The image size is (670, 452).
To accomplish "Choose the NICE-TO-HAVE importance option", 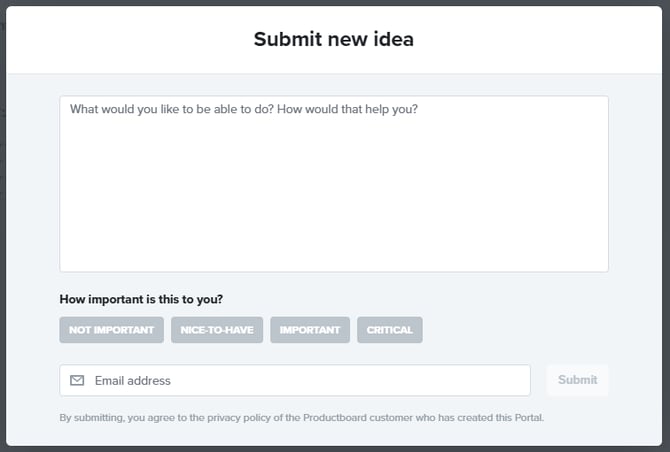I will click(x=217, y=330).
